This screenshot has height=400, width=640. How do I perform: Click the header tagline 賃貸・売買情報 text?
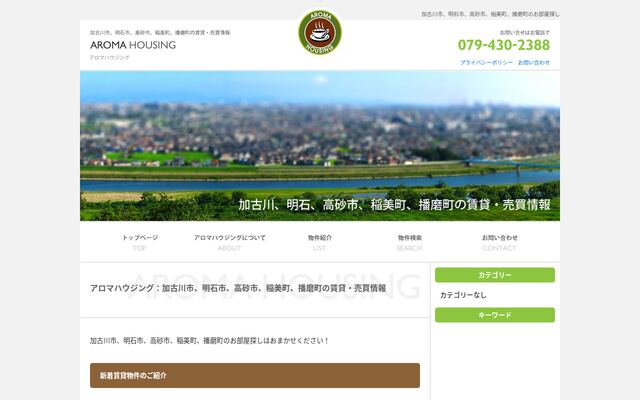pos(160,32)
